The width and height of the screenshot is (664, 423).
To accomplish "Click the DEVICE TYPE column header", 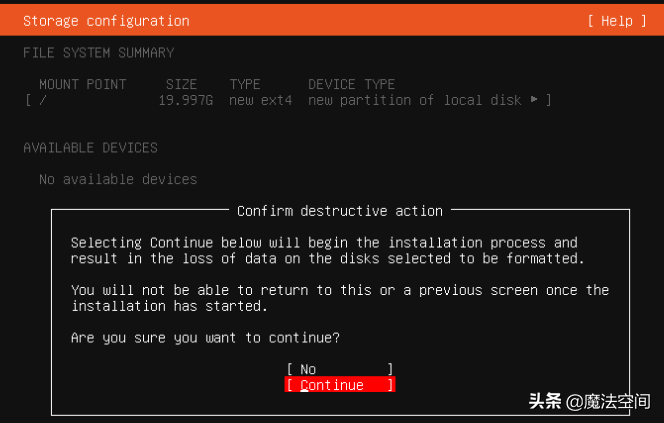I will click(x=351, y=84).
